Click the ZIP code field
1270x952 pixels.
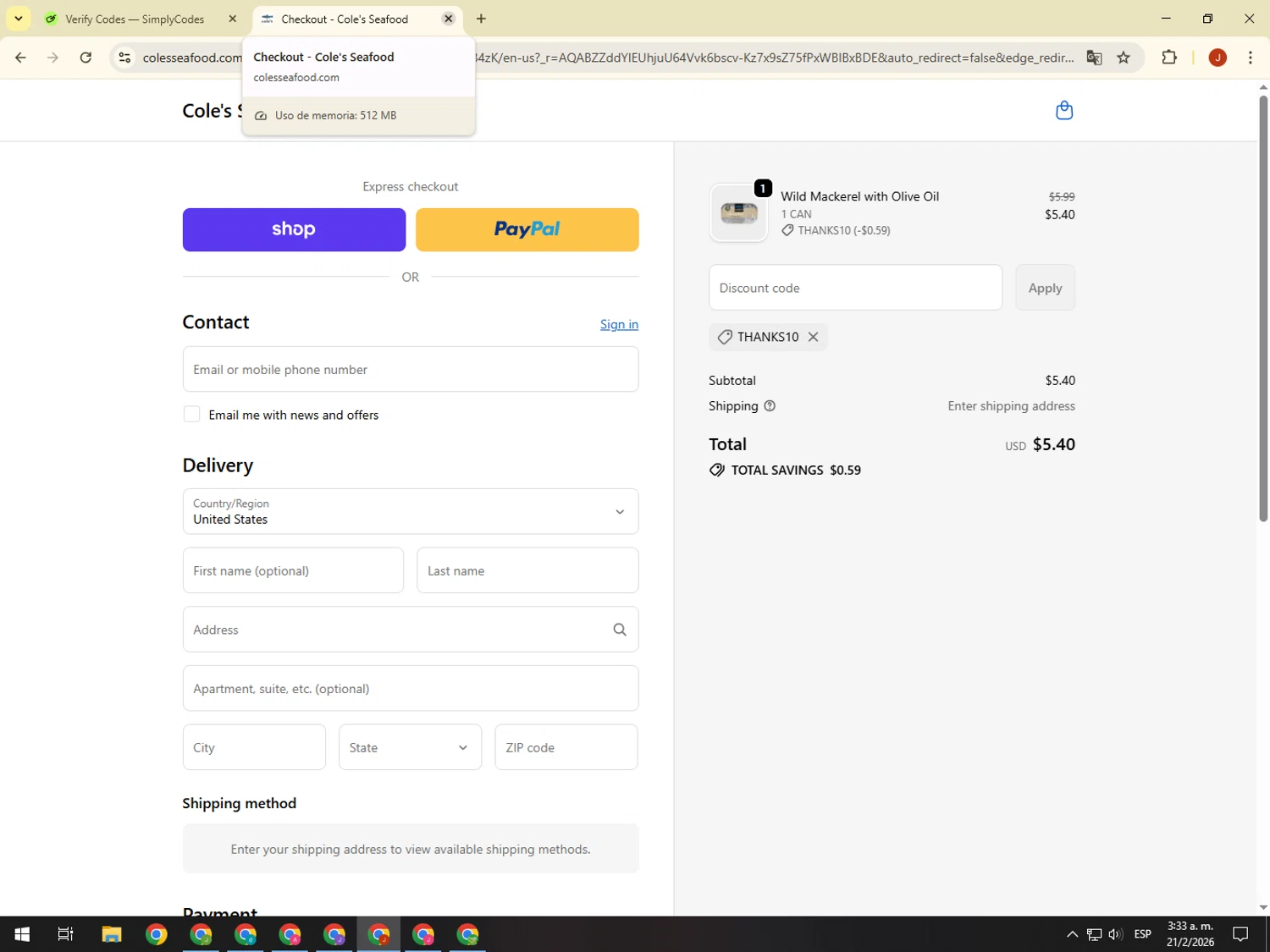[566, 747]
